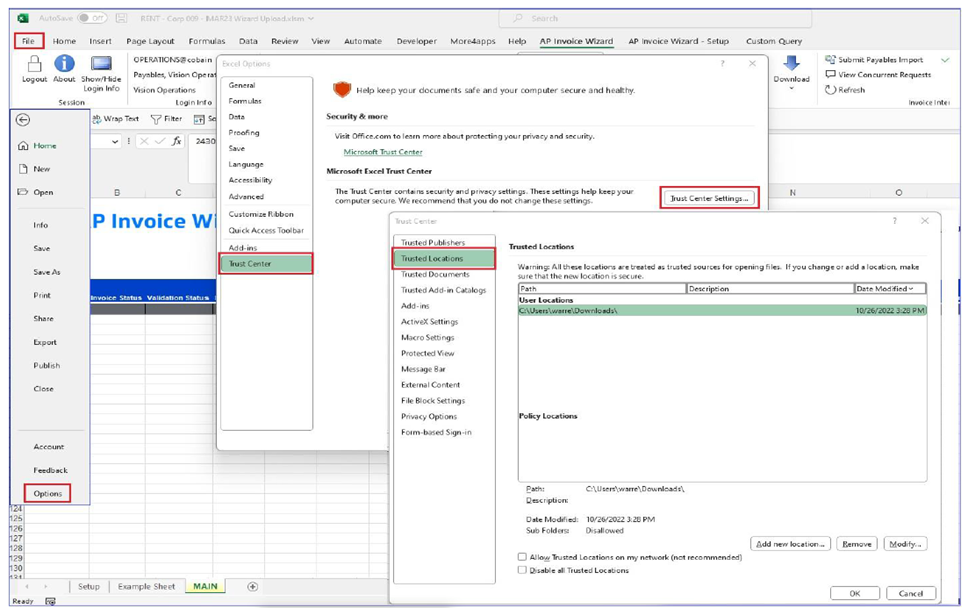The height and width of the screenshot is (608, 975).
Task: Open the About info icon
Action: [x=64, y=64]
